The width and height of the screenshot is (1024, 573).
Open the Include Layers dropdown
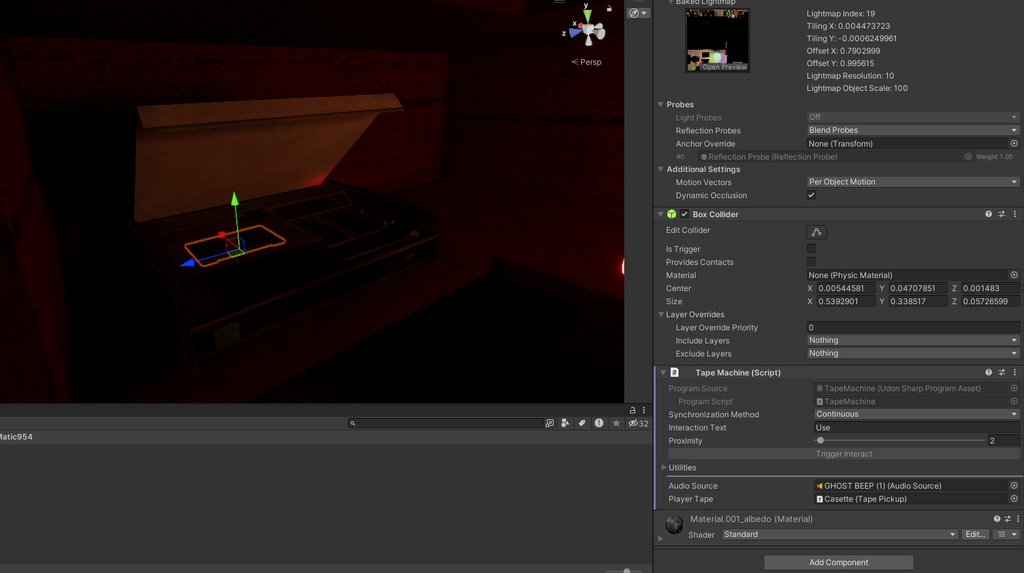pos(912,340)
